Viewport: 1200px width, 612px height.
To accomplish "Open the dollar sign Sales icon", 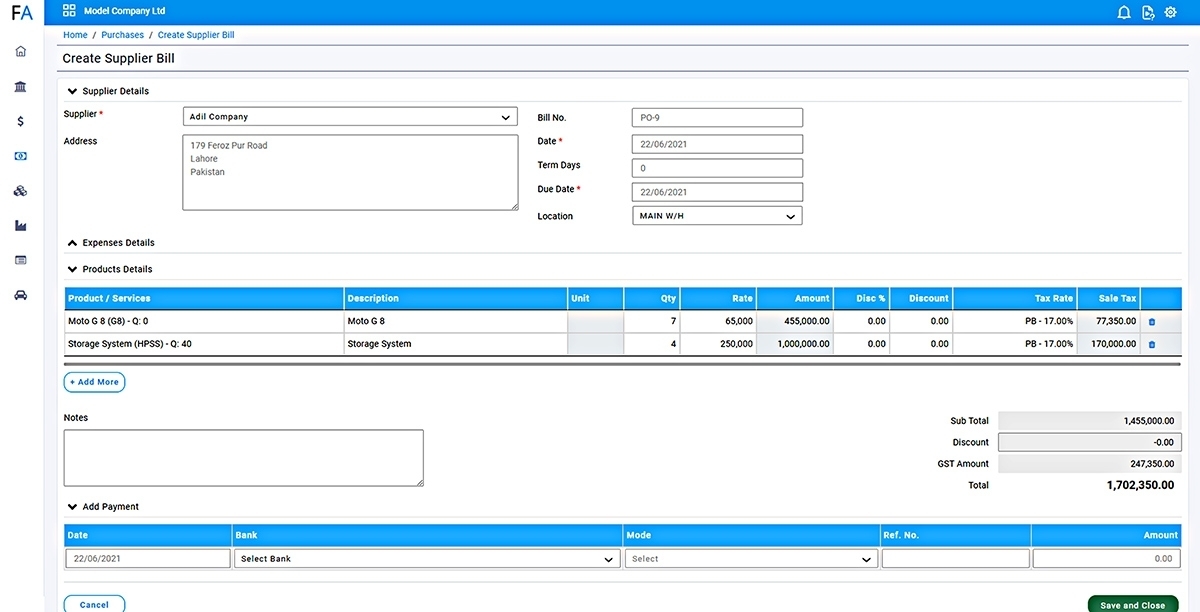I will click(21, 121).
